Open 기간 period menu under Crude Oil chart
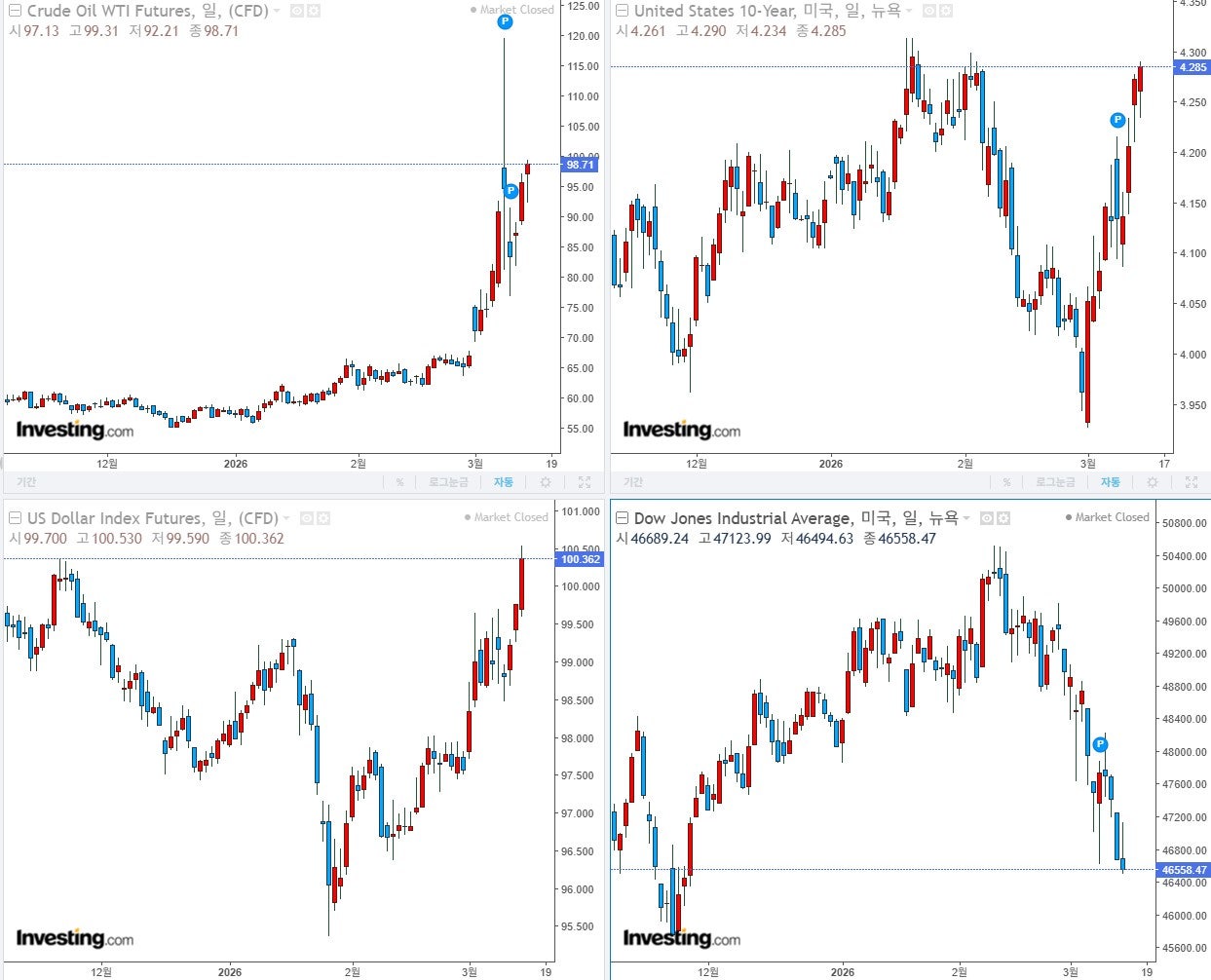This screenshot has height=980, width=1211. 26,482
